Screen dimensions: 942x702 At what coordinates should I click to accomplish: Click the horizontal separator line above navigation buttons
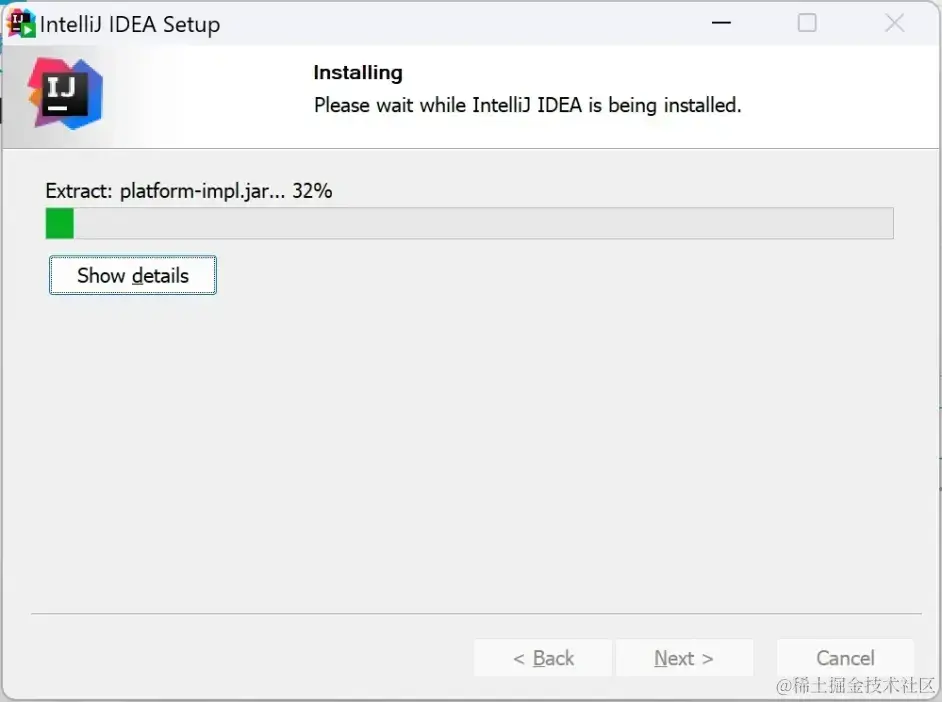click(476, 613)
